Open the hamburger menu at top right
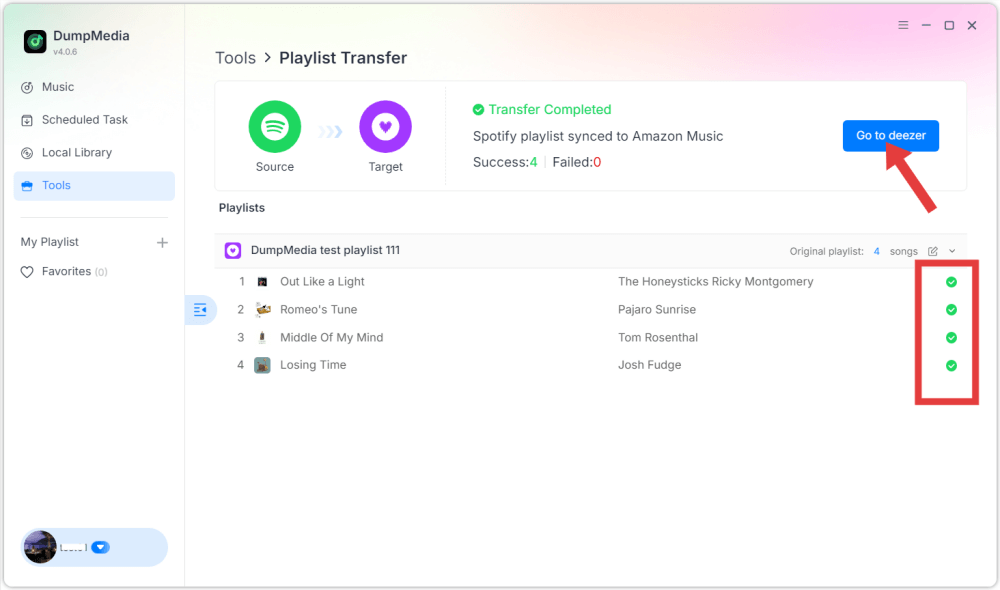This screenshot has height=590, width=1000. (902, 25)
